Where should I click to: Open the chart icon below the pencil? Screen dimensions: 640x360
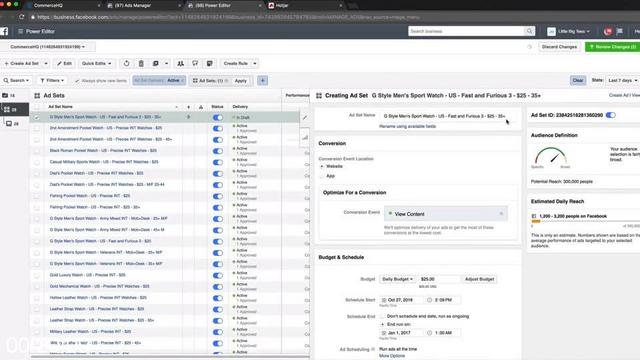click(305, 138)
